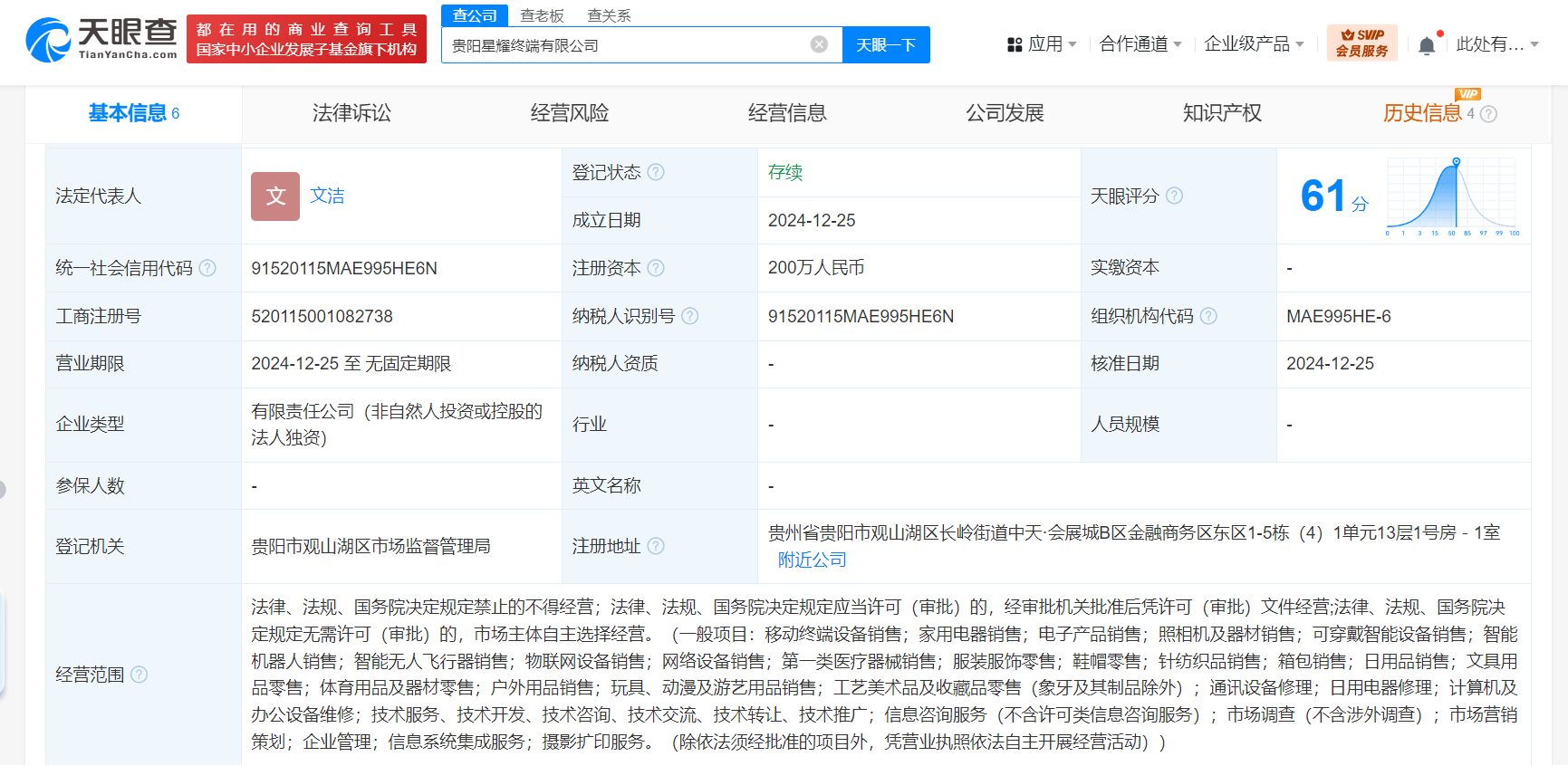Click the 附近公司 link

812,560
